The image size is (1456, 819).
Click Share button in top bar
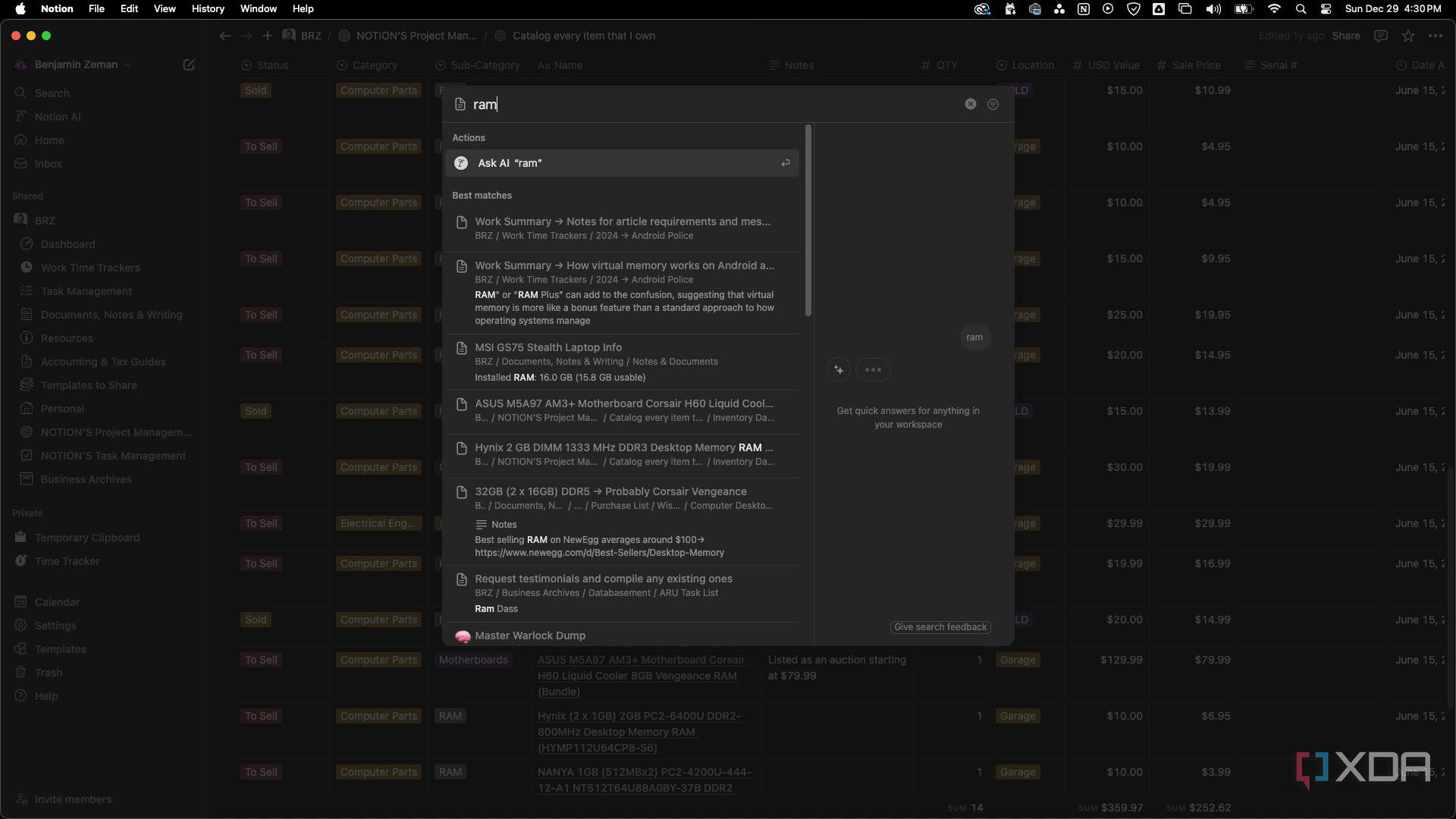1346,36
